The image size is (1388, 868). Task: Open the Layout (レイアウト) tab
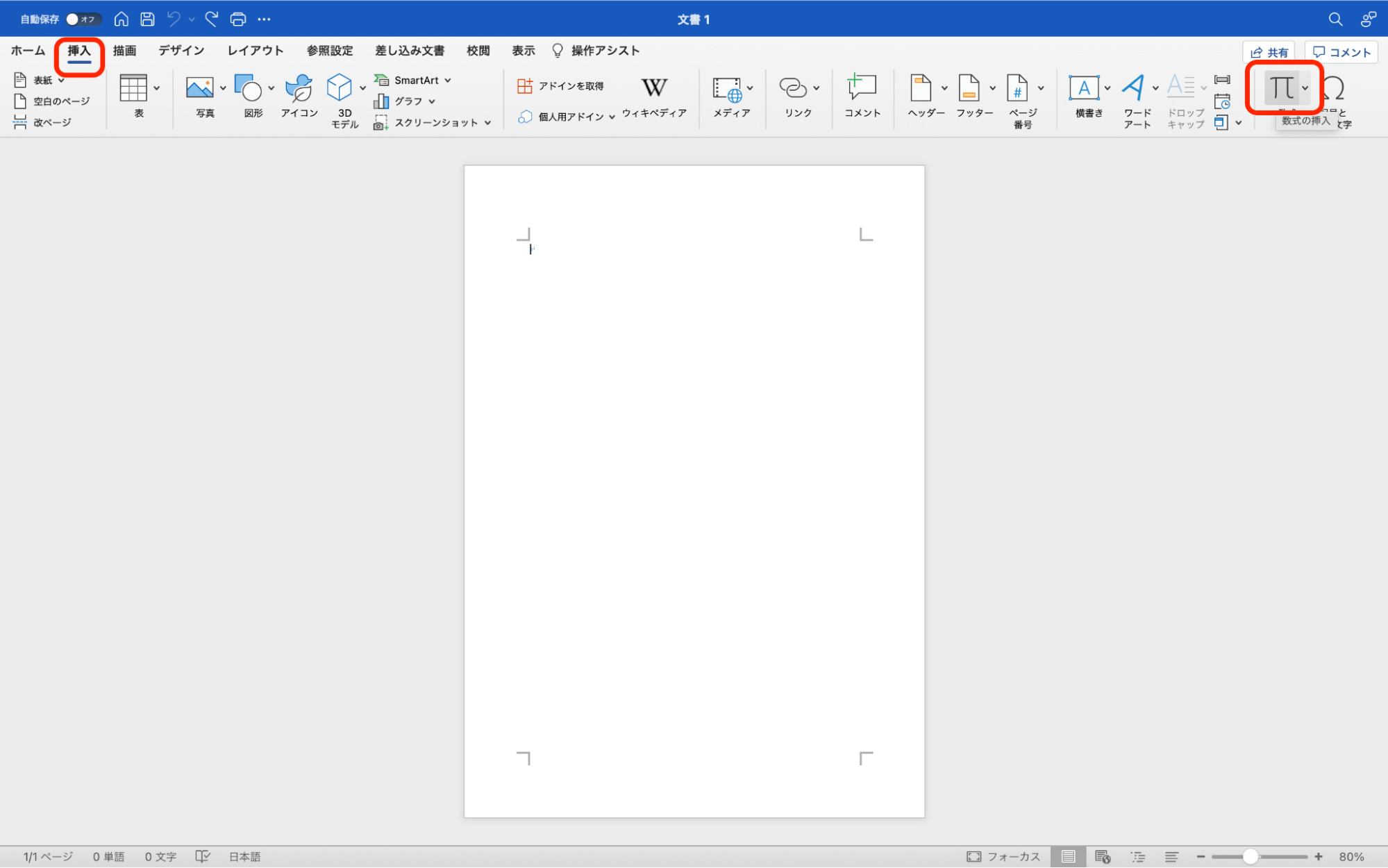click(x=256, y=51)
